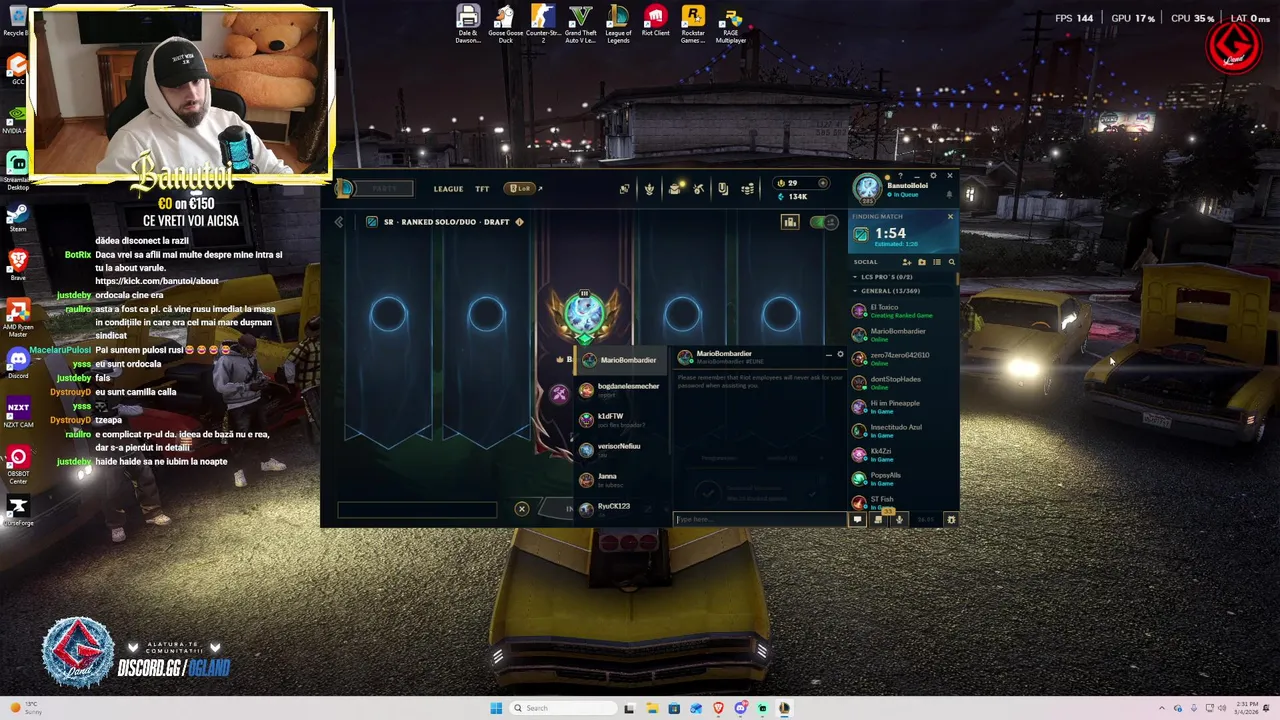Open NZXT CAM desktop shortcut
The width and height of the screenshot is (1280, 720).
(x=17, y=411)
